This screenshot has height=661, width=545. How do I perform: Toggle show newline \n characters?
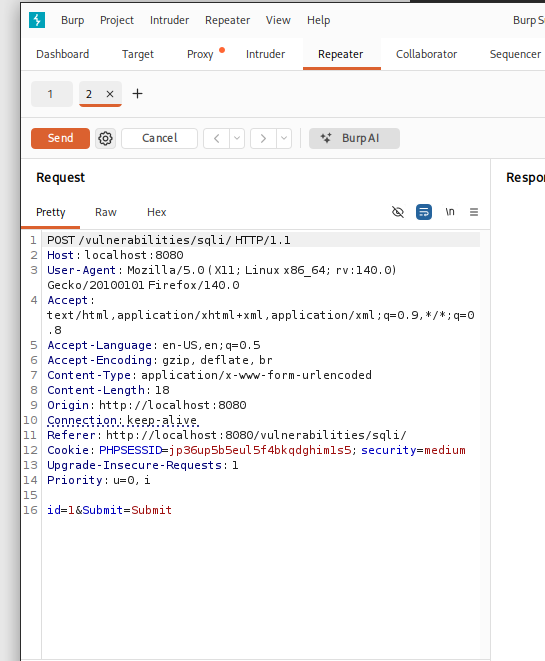click(x=450, y=212)
